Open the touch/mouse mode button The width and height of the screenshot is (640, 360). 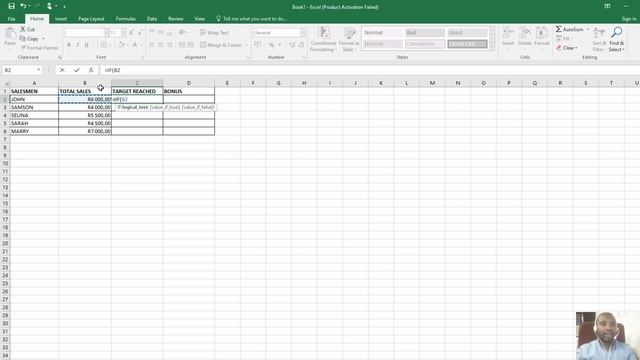pyautogui.click(x=49, y=6)
